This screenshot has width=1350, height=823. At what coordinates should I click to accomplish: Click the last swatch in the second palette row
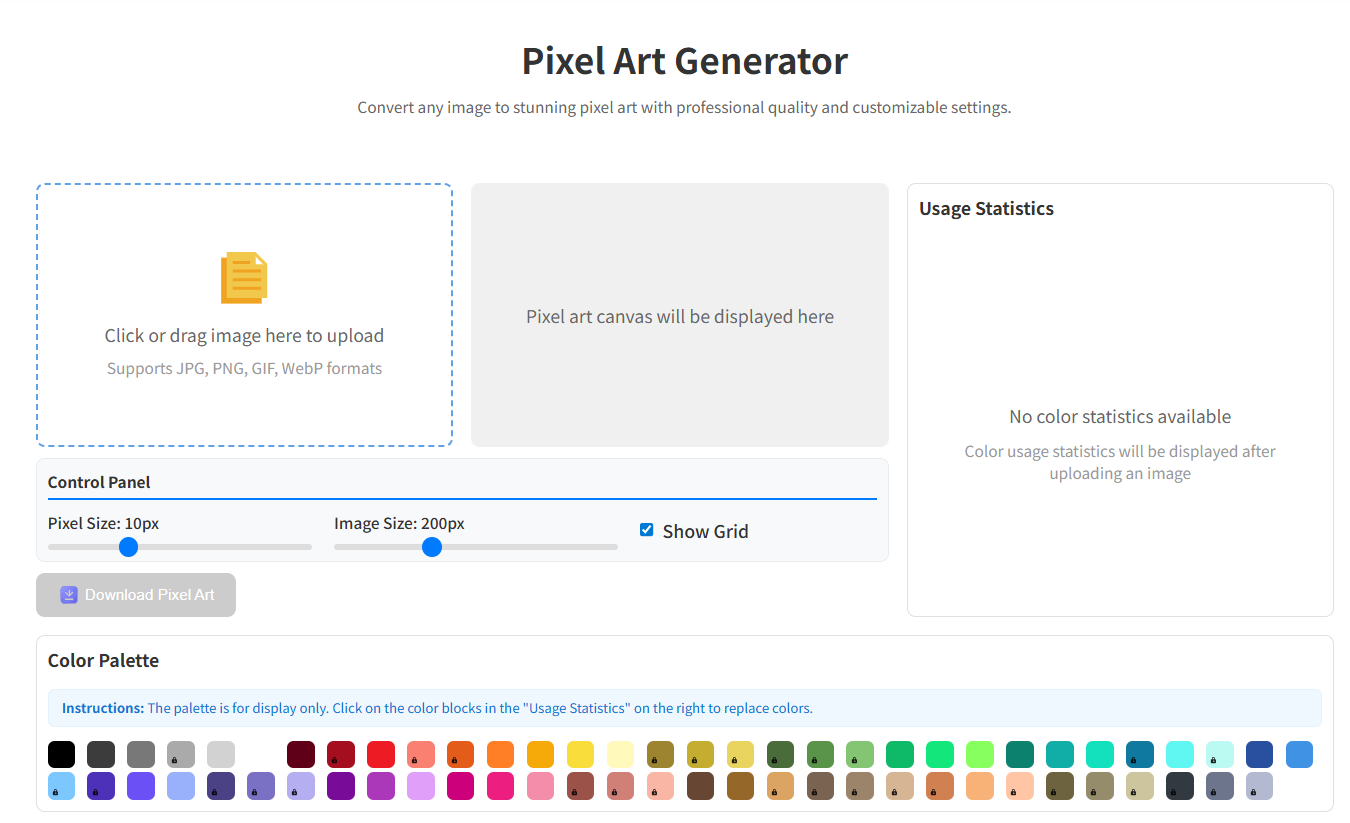pos(1260,786)
